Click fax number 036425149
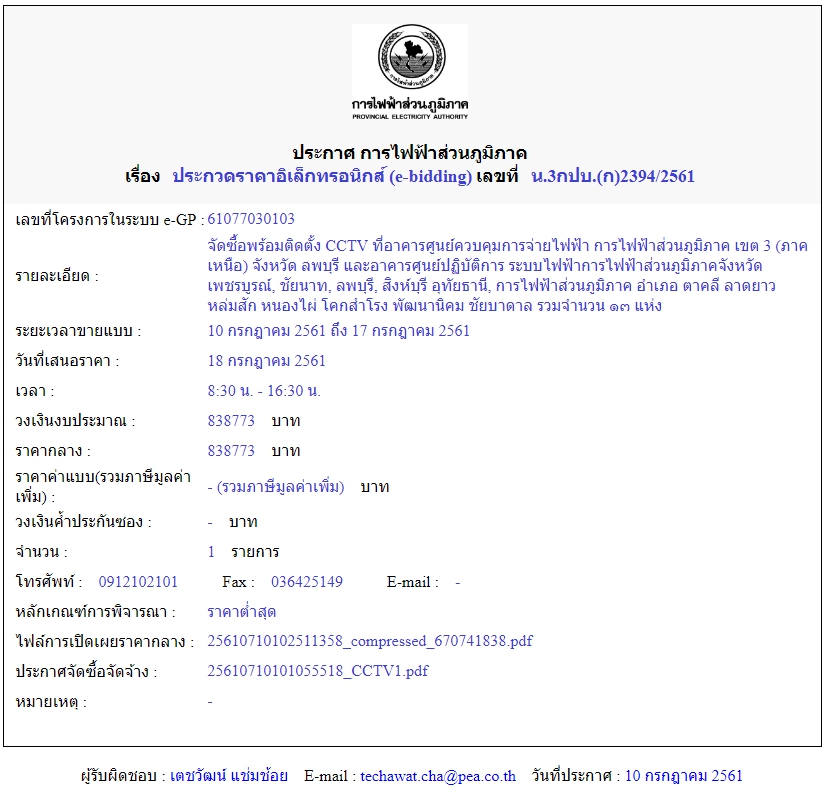825x789 pixels. coord(307,582)
